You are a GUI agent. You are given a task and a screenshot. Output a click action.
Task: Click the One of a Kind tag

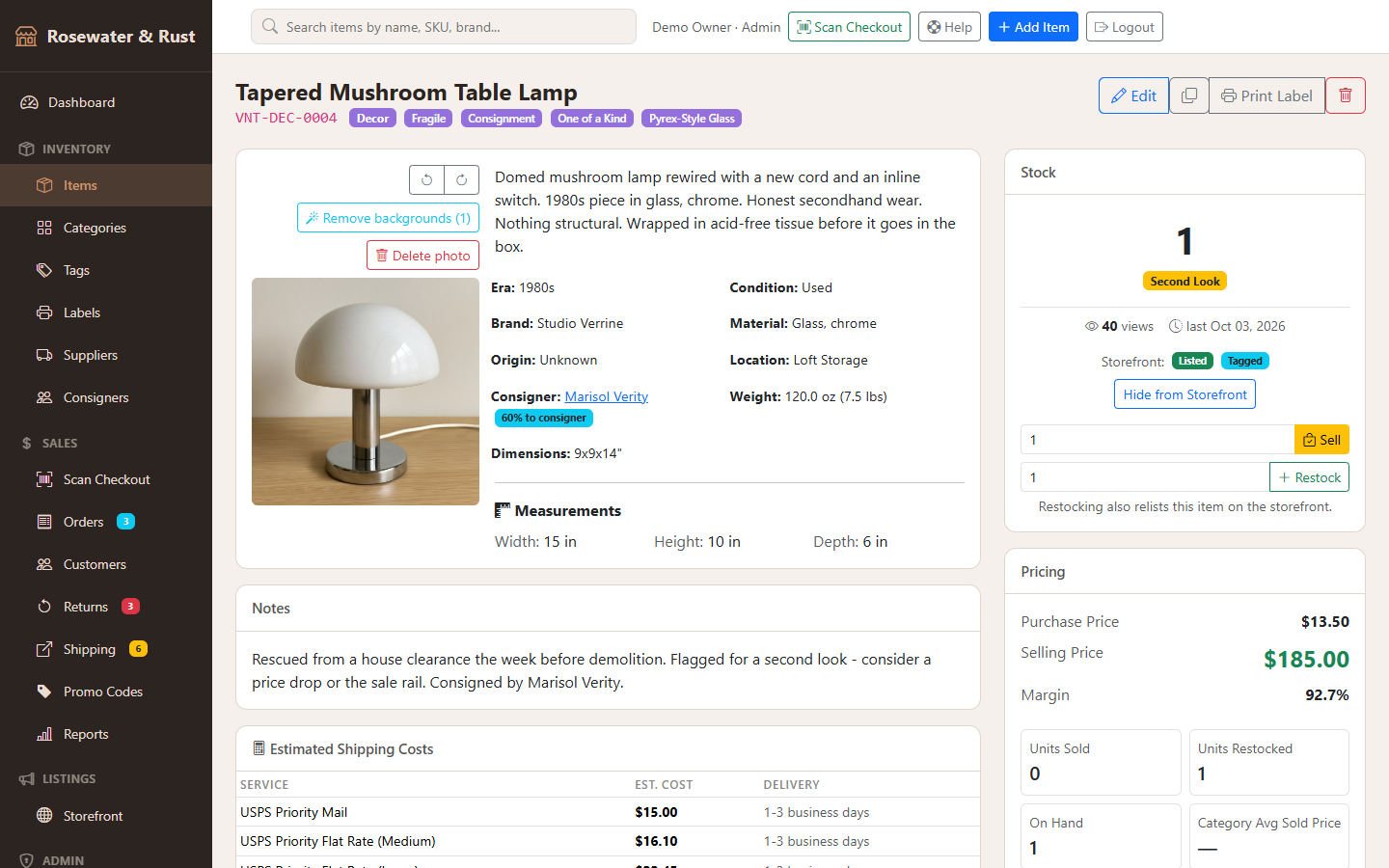(592, 119)
